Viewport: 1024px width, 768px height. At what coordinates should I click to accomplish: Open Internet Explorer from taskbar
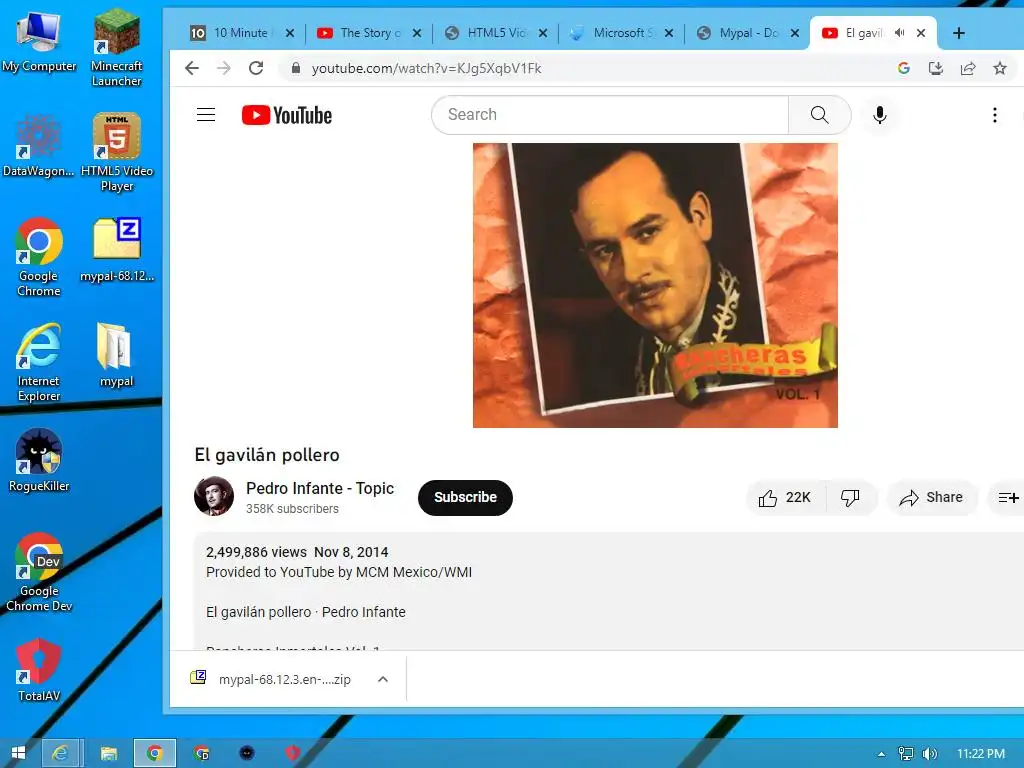click(60, 754)
